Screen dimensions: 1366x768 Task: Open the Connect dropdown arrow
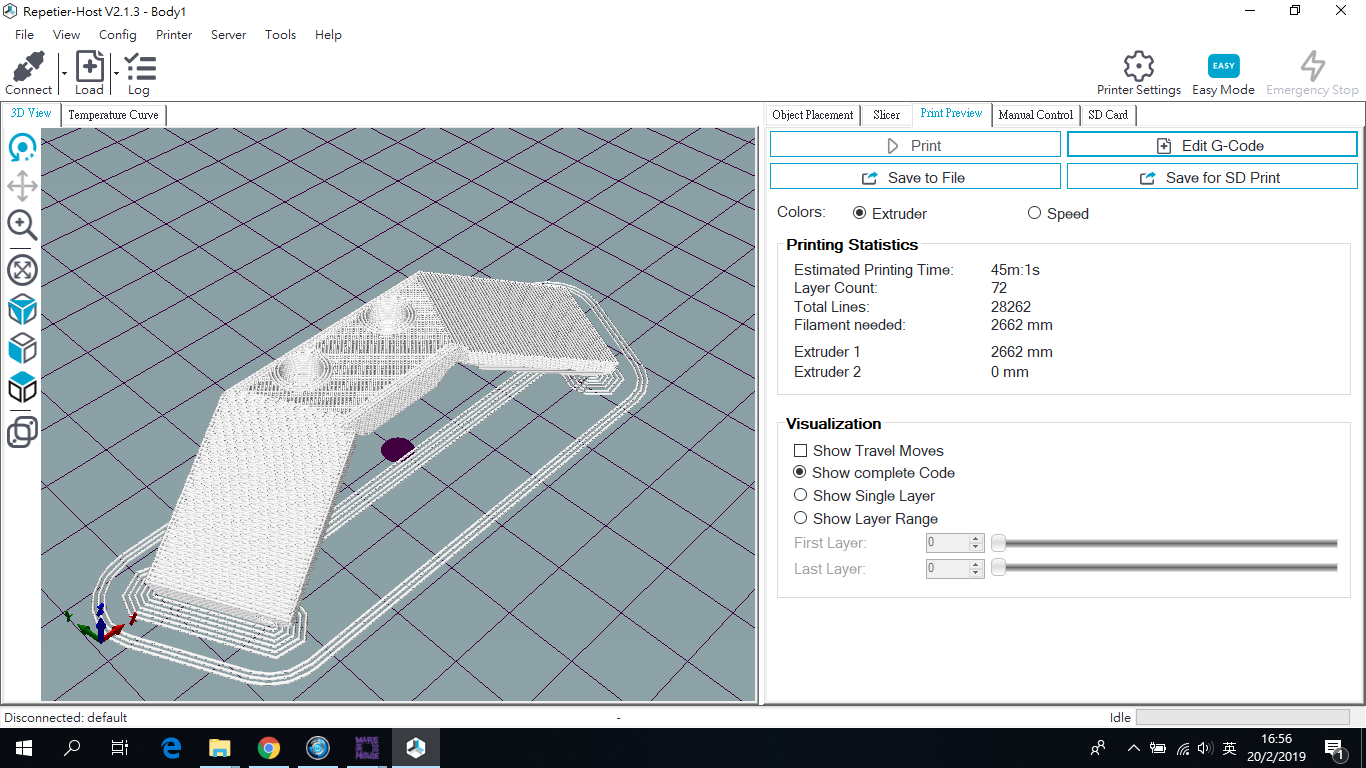click(x=64, y=73)
